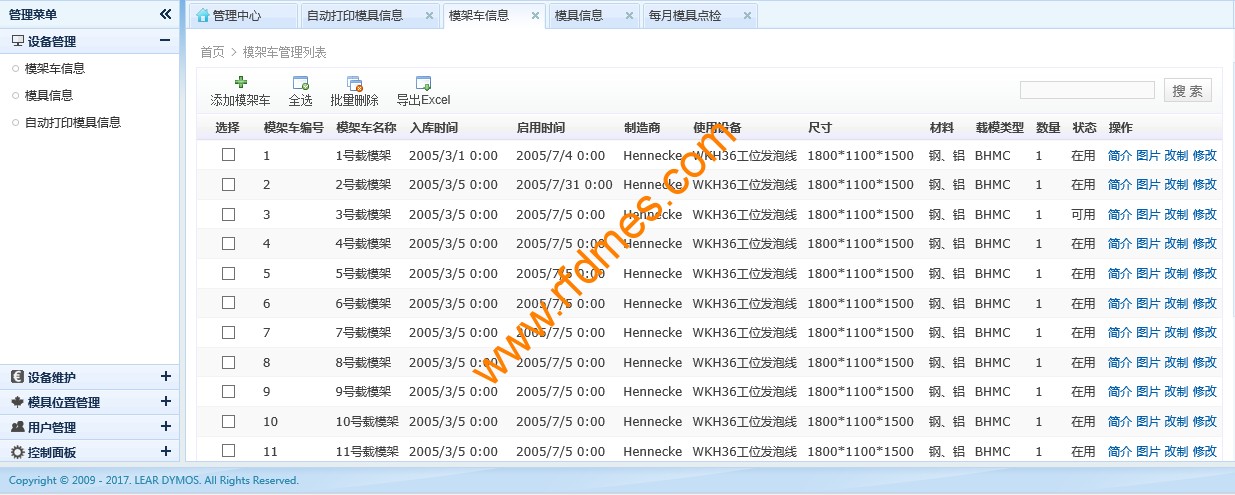
Task: Check the checkbox for row 1号载模架
Action: [x=228, y=155]
